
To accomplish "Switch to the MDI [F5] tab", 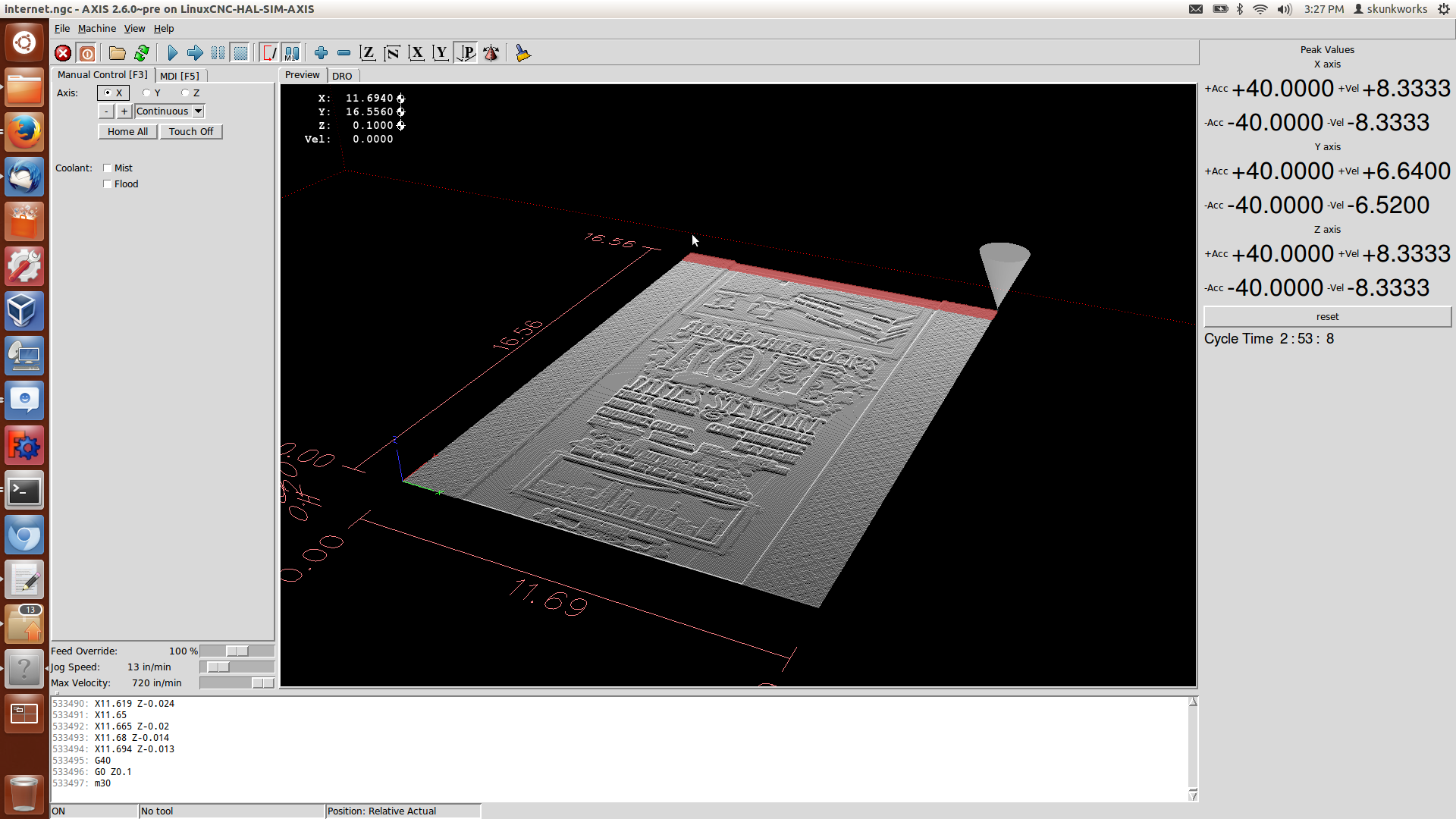I will (x=180, y=76).
